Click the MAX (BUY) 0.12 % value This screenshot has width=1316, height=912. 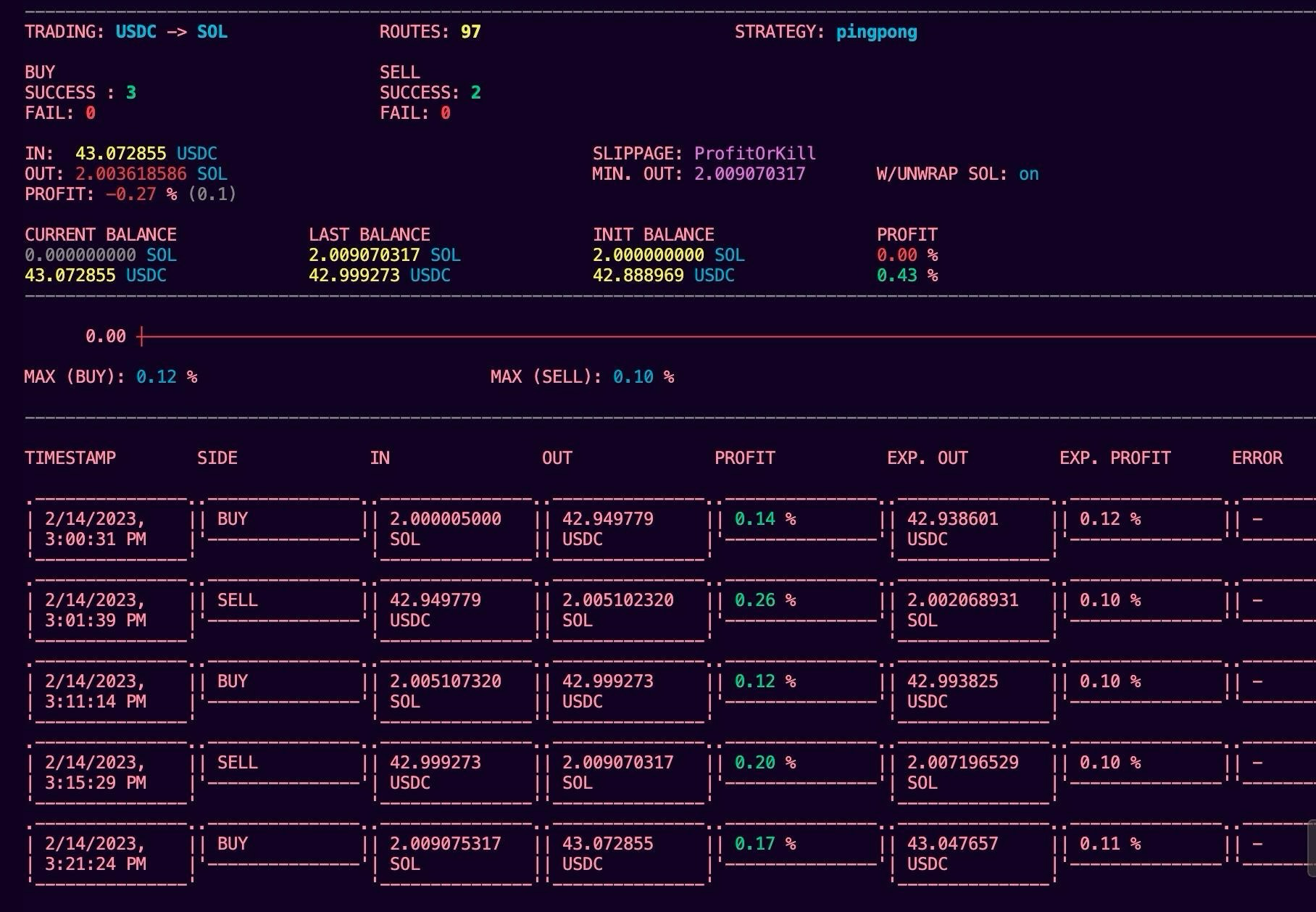166,377
